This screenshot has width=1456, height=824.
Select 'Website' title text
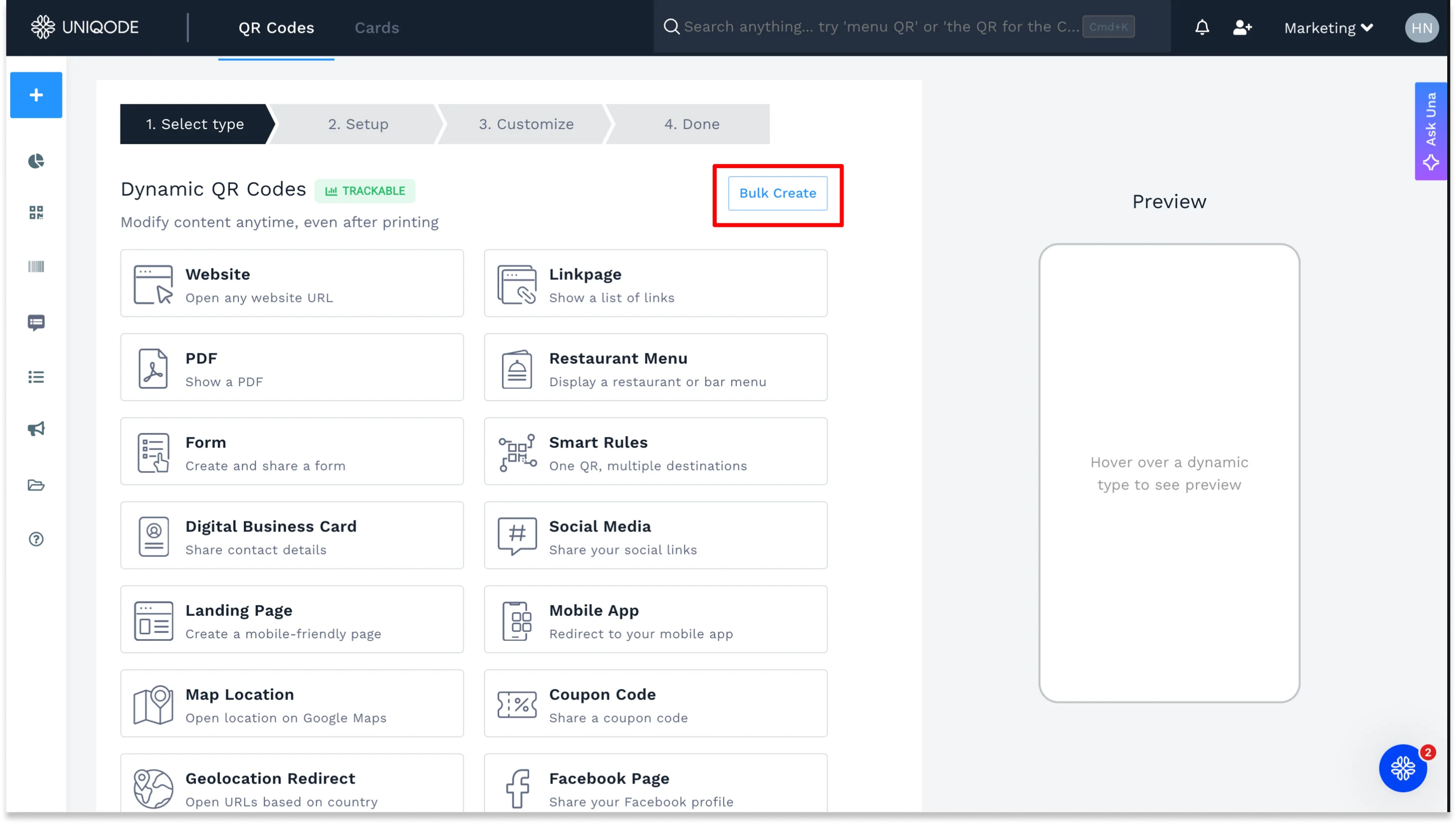coord(217,274)
